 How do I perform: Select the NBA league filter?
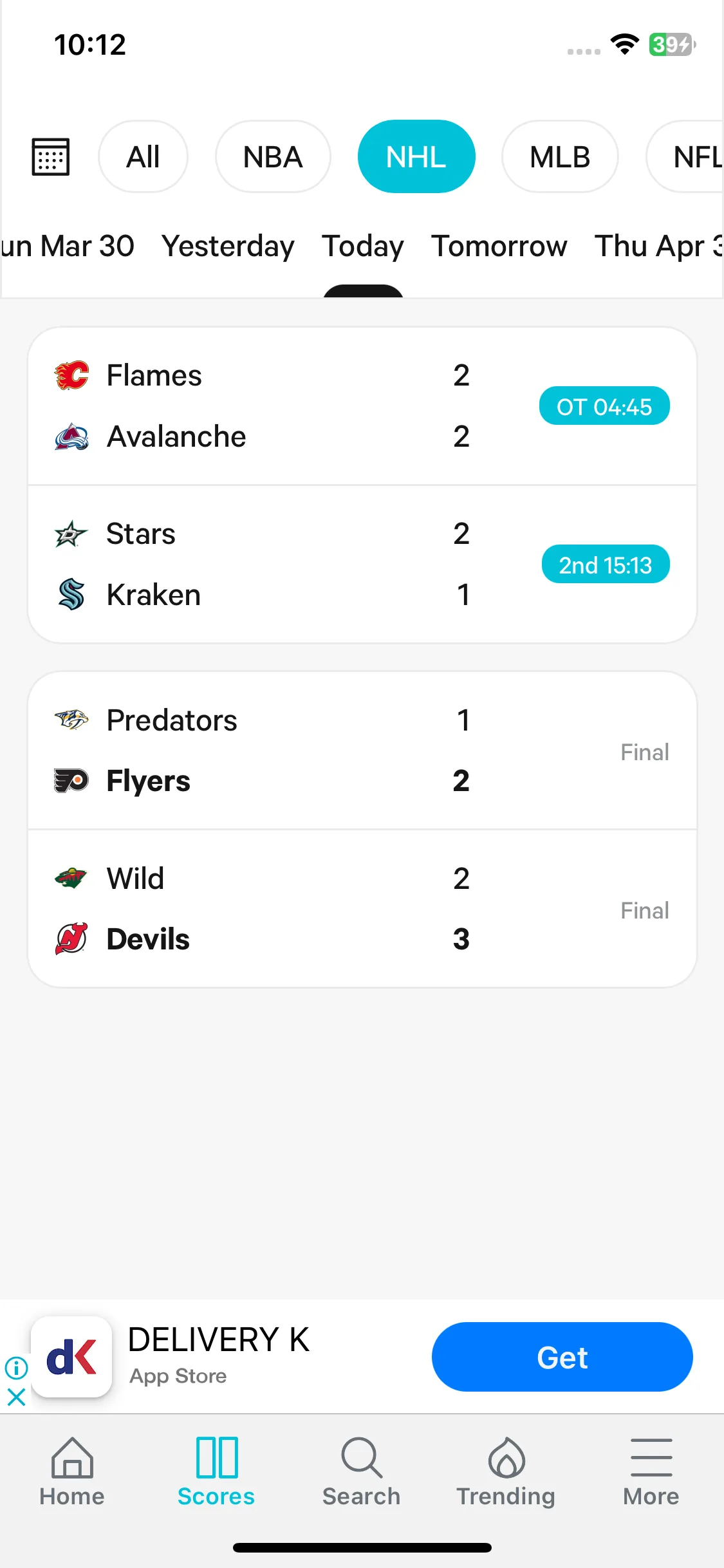coord(273,156)
